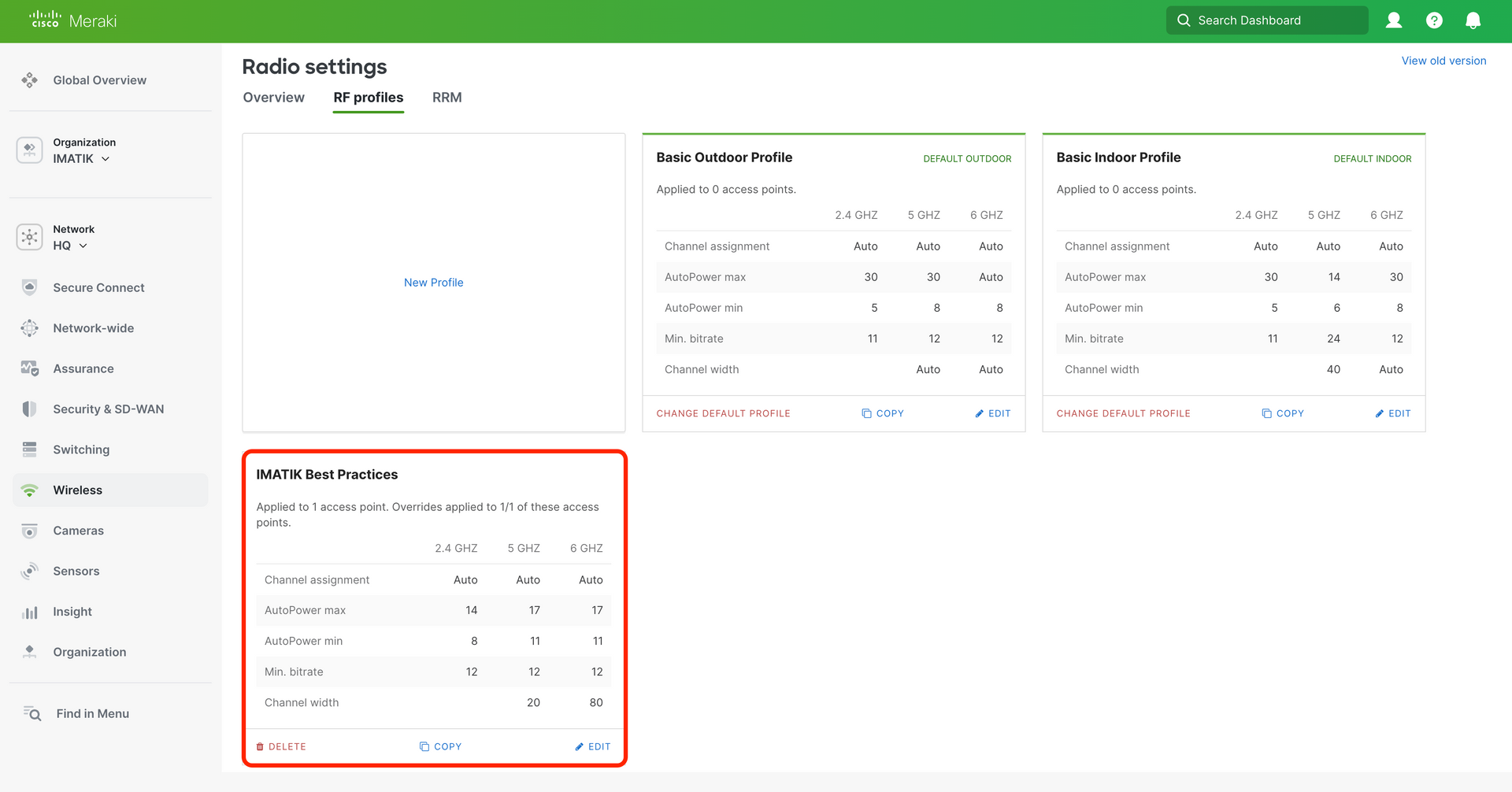Click the Wireless Wi-Fi icon in sidebar
Viewport: 1512px width, 792px height.
[30, 490]
